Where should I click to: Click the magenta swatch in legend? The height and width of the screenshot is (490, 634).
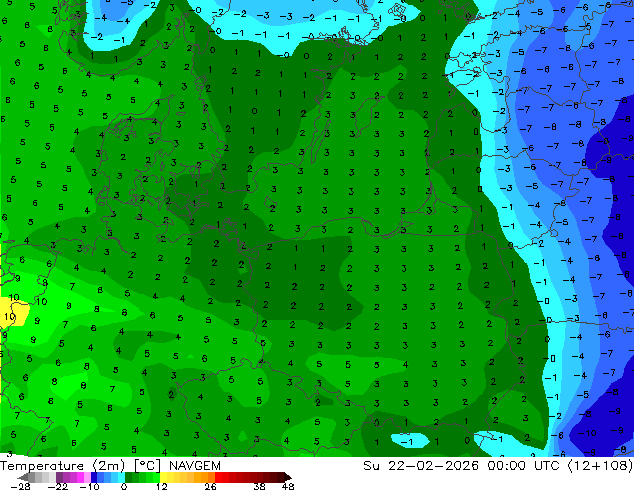click(x=80, y=477)
